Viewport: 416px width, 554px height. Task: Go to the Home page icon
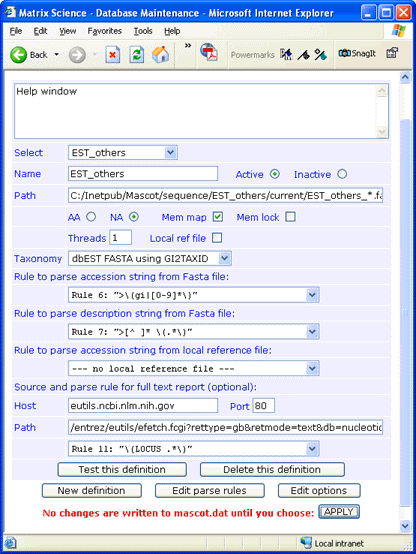[x=160, y=55]
